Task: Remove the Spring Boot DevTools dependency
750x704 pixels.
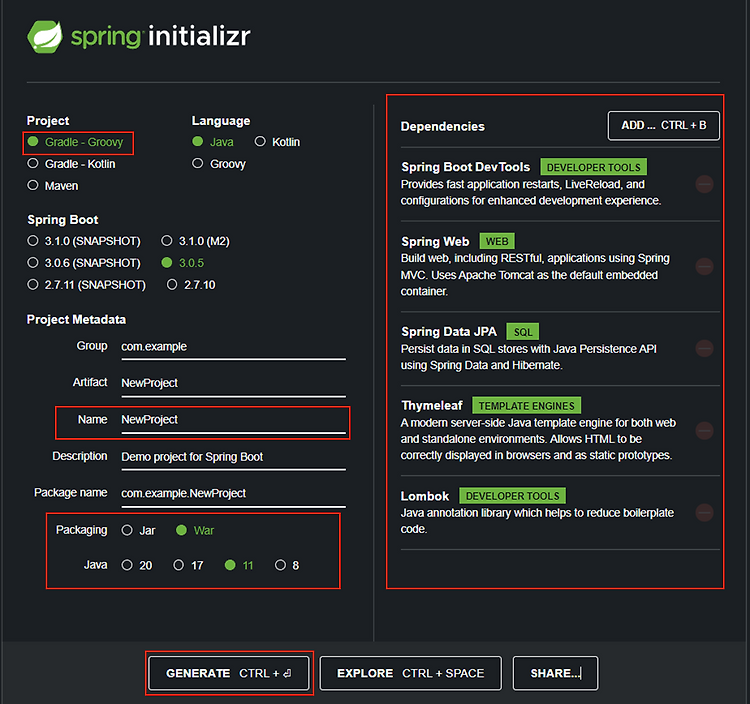Action: coord(704,184)
